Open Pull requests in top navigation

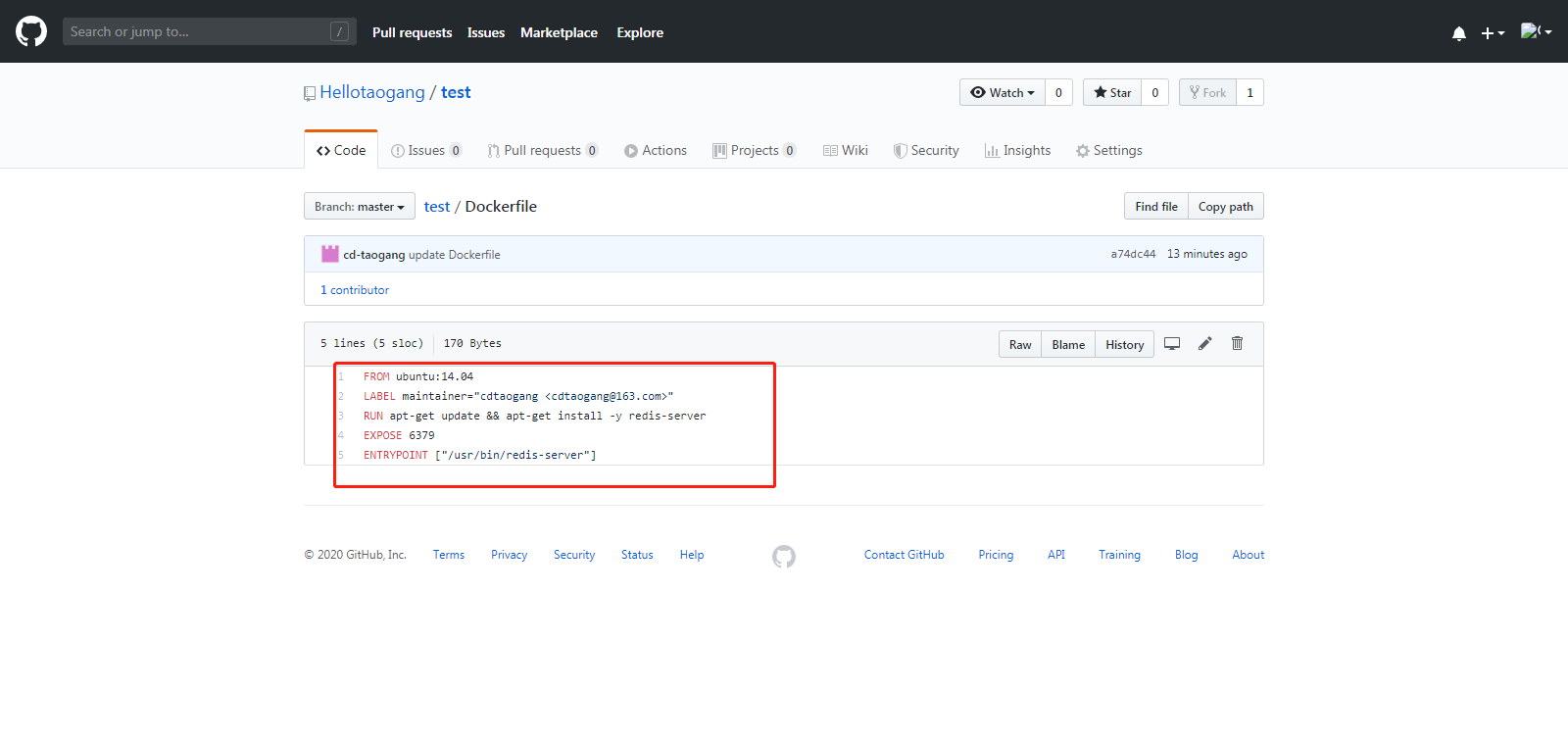[412, 32]
